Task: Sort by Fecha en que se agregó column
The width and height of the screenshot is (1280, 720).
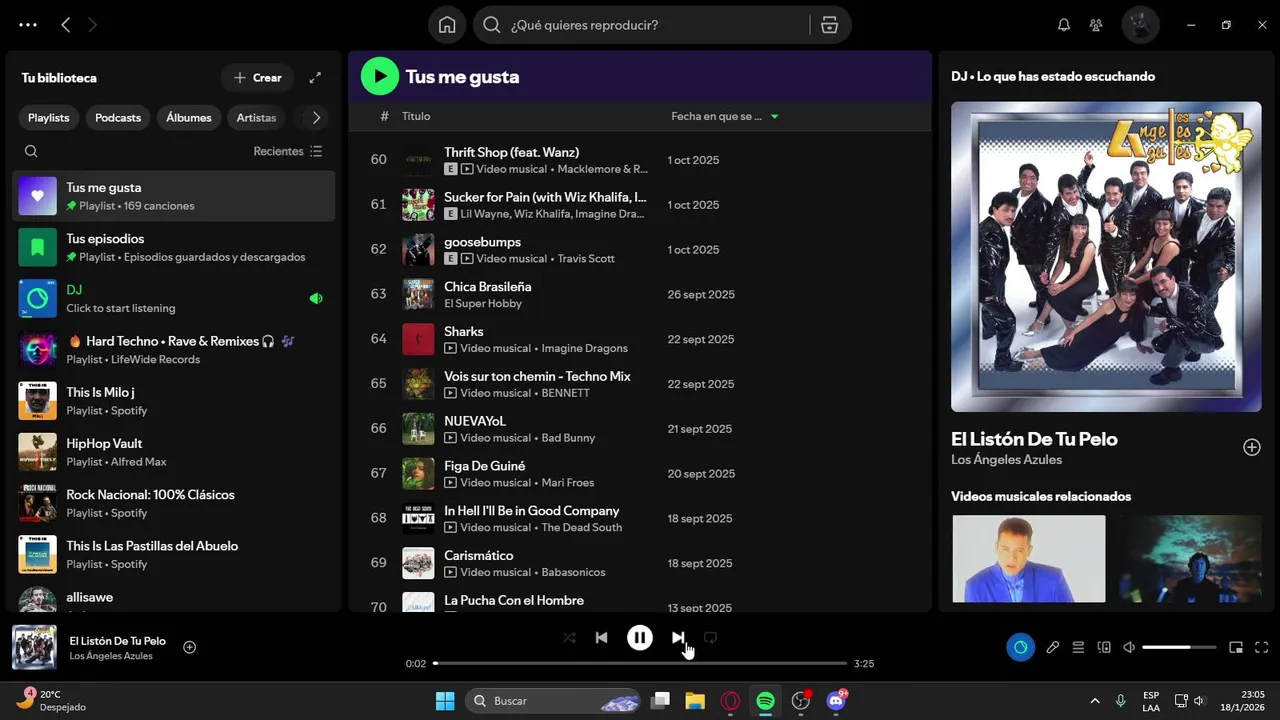Action: [x=724, y=116]
